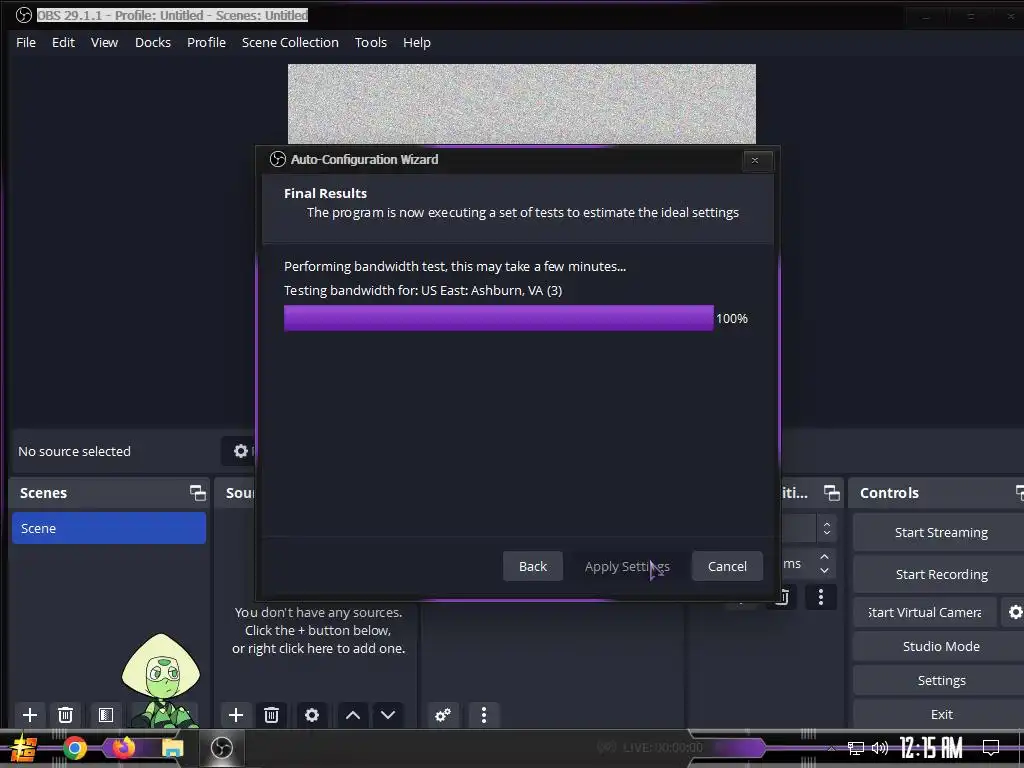This screenshot has width=1024, height=768.
Task: Click Exit in Controls panel
Action: point(940,714)
